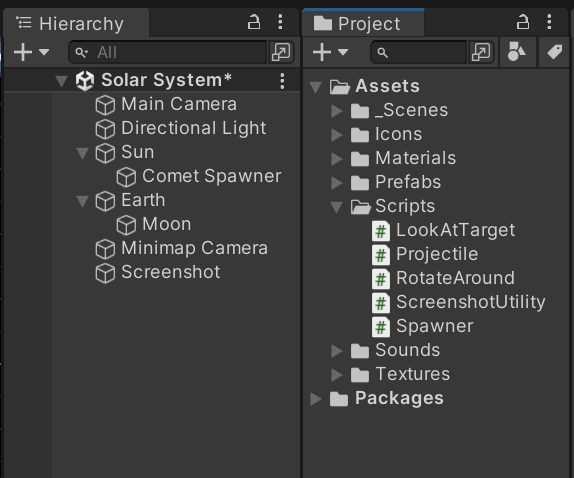Image resolution: width=574 pixels, height=478 pixels.
Task: Click the Project search field
Action: pyautogui.click(x=419, y=52)
